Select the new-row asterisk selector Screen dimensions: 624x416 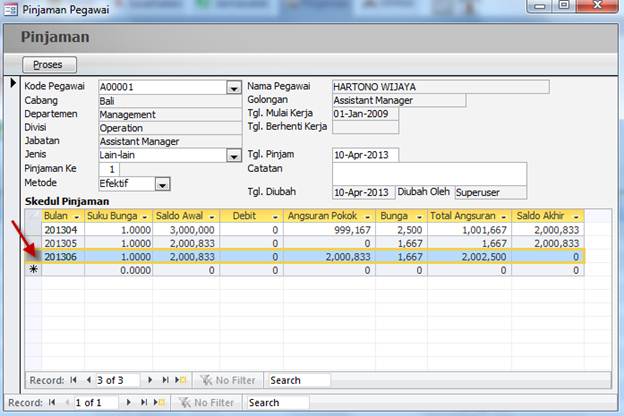[x=33, y=270]
